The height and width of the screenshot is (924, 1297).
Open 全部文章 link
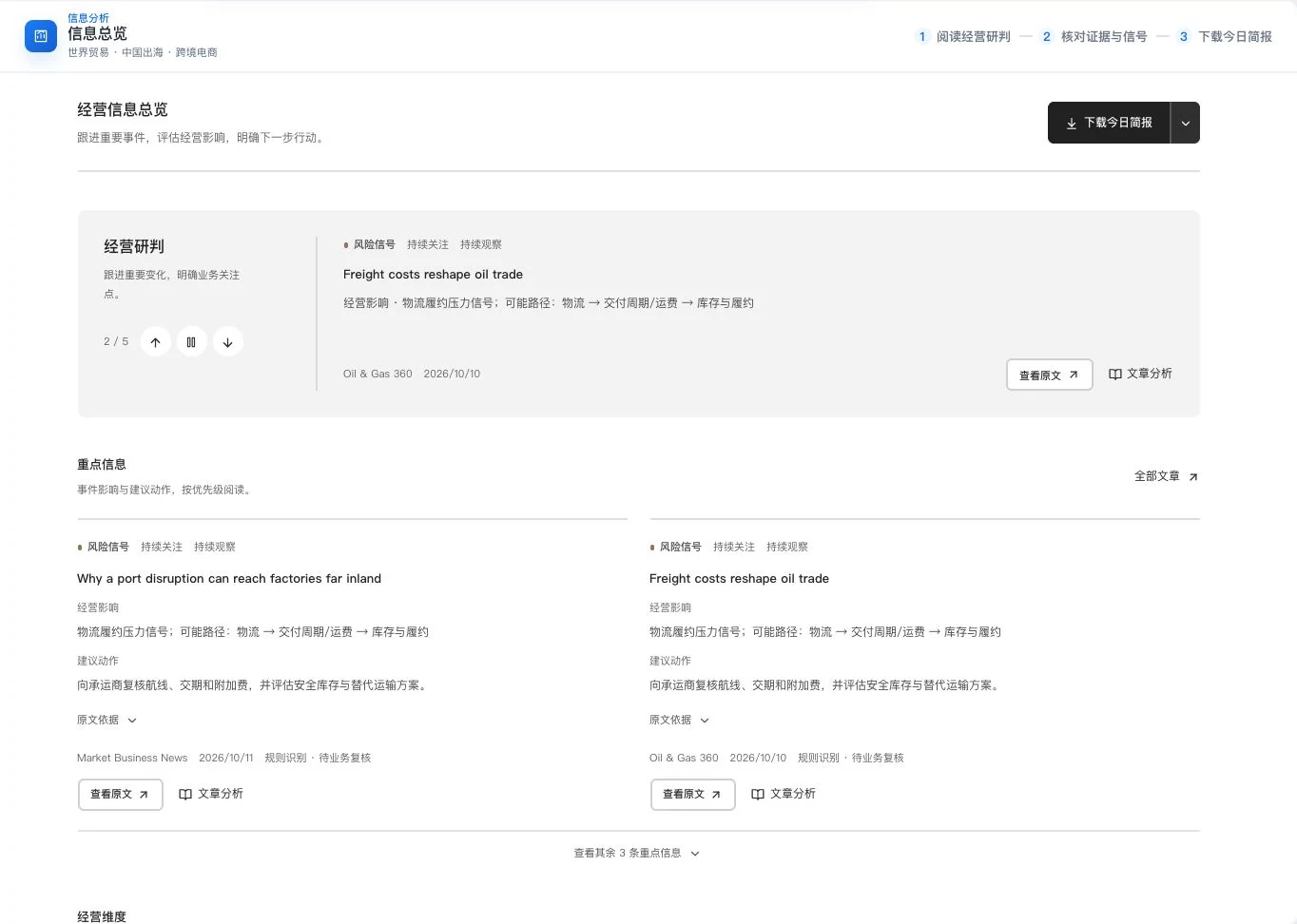coord(1166,476)
